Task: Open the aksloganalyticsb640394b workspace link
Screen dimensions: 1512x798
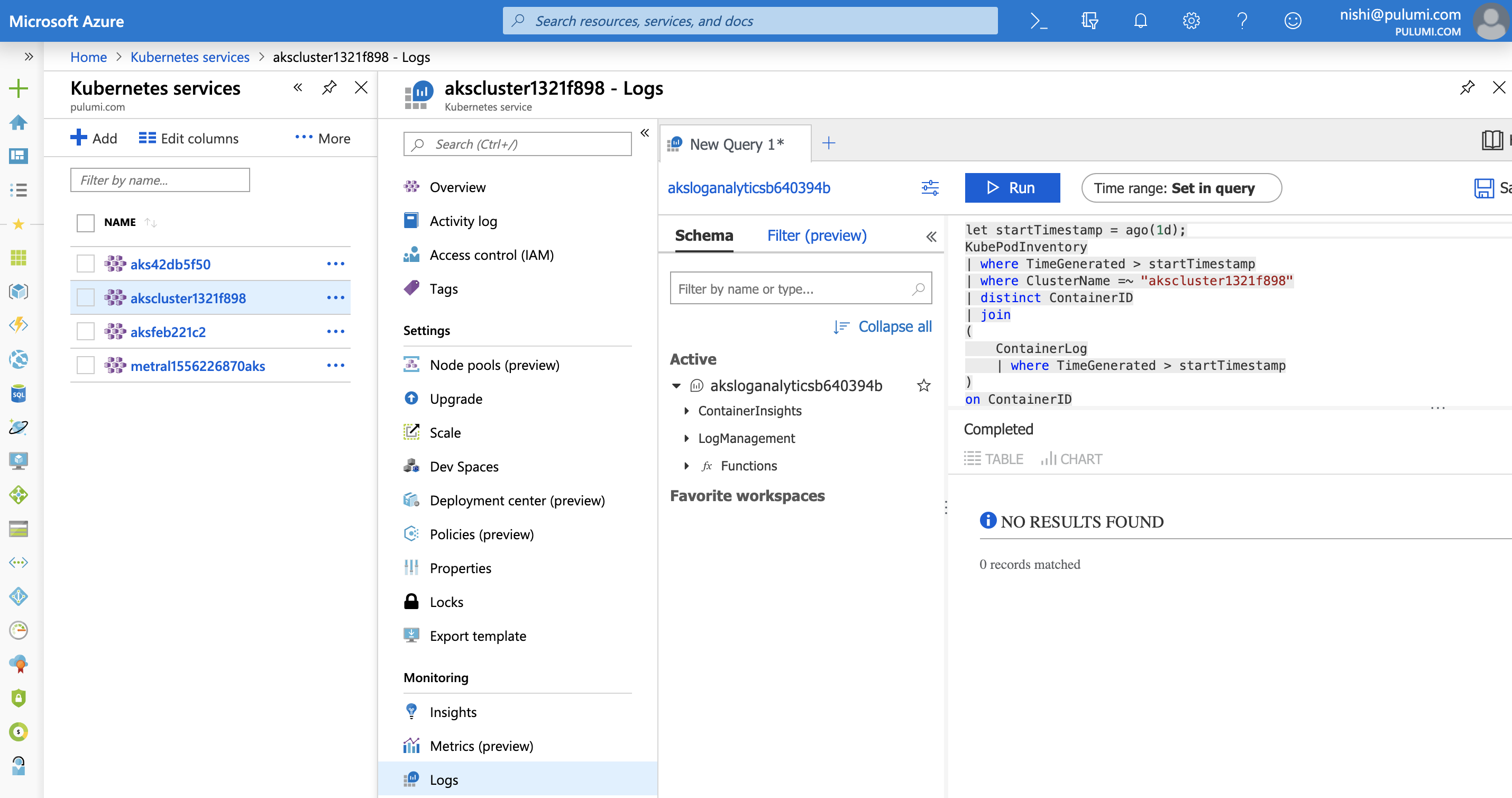Action: coord(748,188)
